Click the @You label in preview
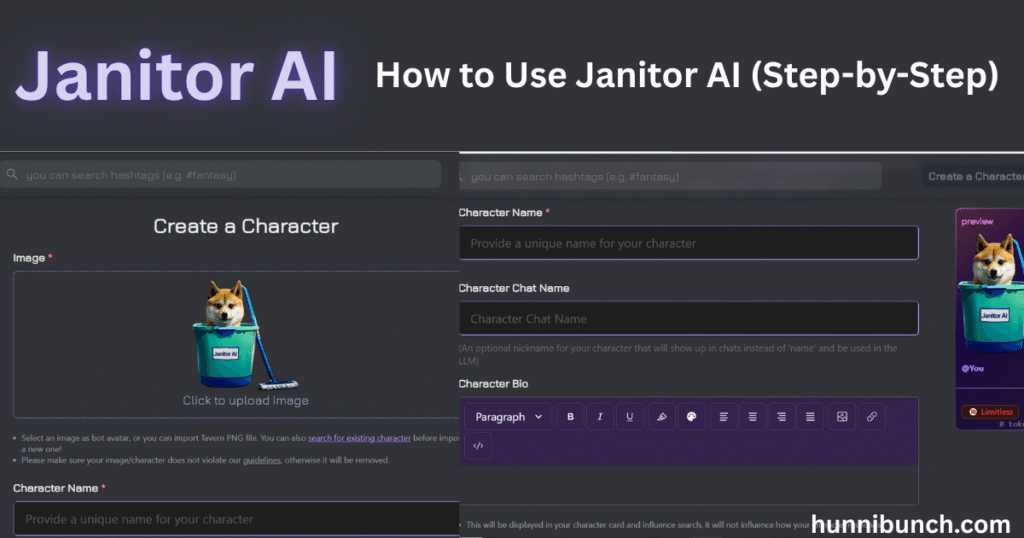Image resolution: width=1024 pixels, height=538 pixels. [972, 368]
